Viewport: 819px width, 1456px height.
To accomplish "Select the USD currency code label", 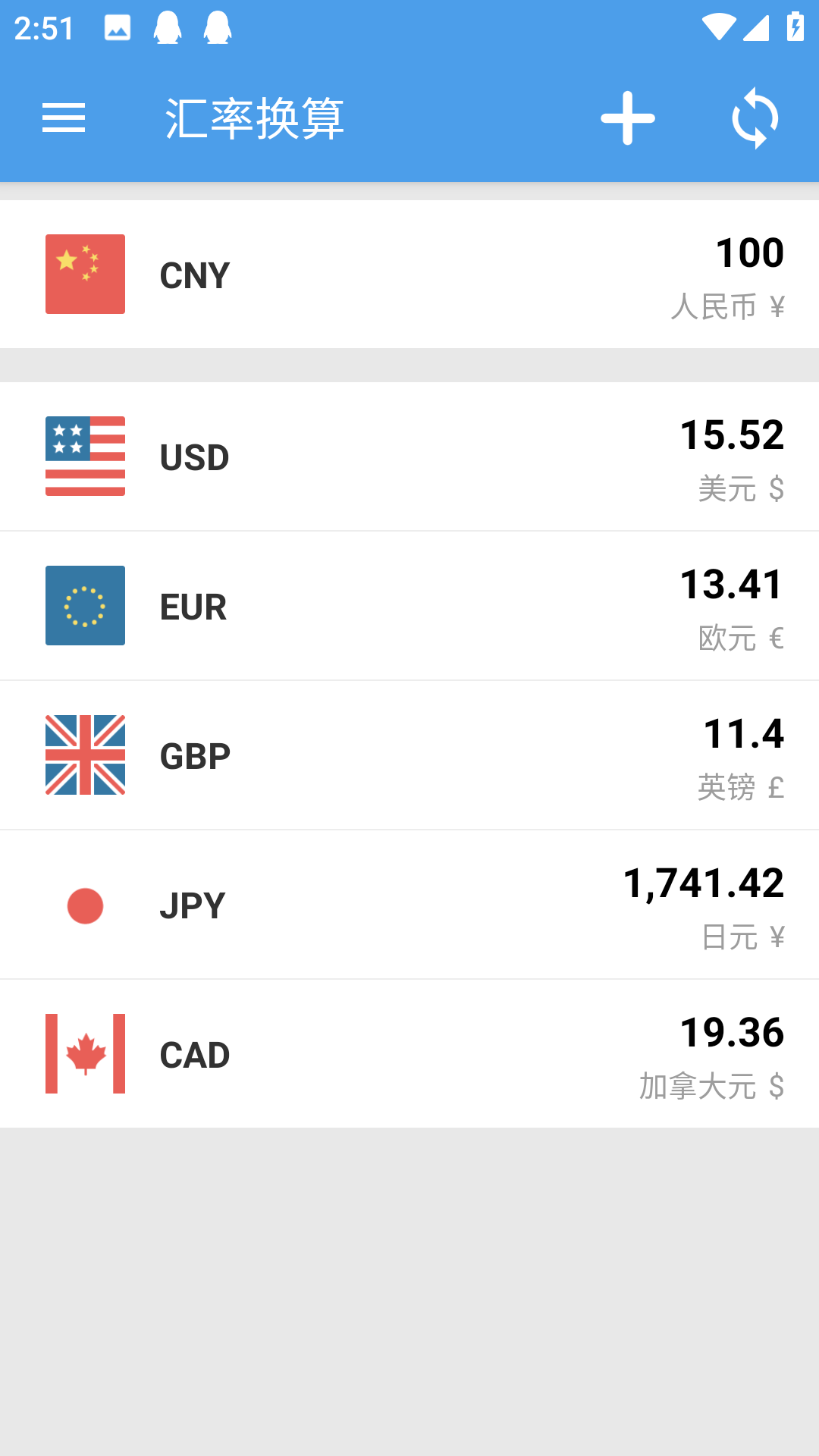I will [x=194, y=457].
